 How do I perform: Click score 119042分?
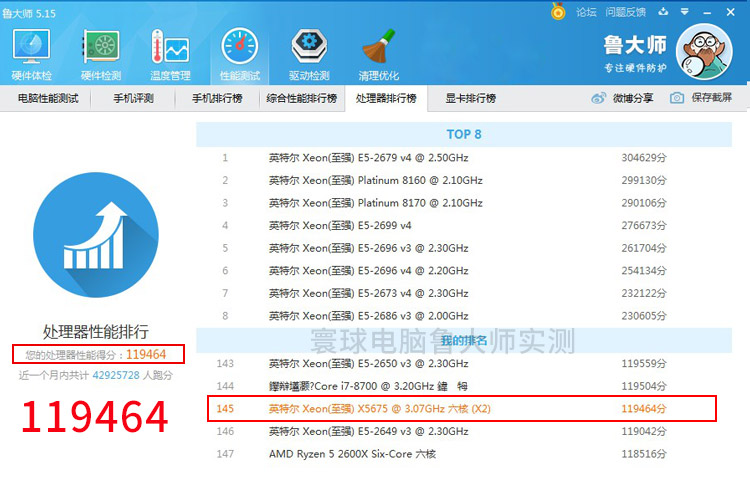coord(644,431)
